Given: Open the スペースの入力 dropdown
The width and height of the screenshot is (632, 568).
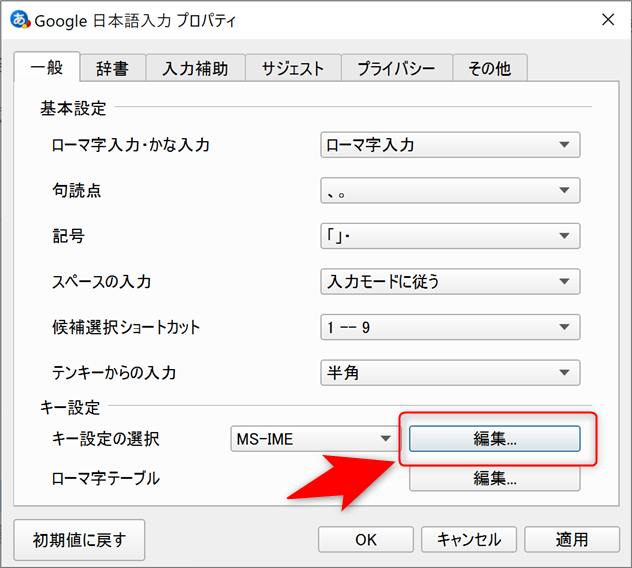Looking at the screenshot, I should 450,282.
